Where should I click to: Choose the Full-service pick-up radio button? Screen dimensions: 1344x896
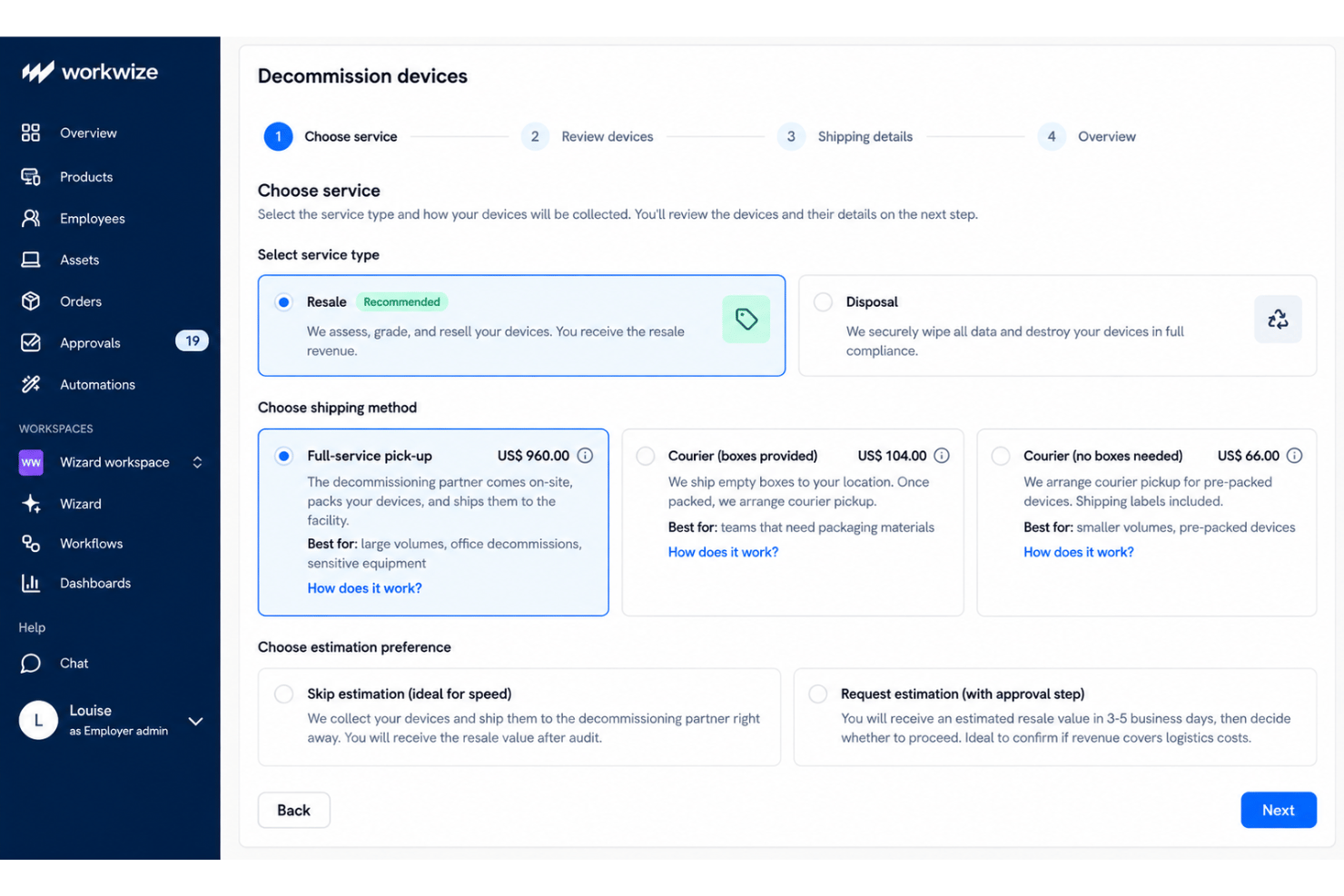pyautogui.click(x=284, y=456)
